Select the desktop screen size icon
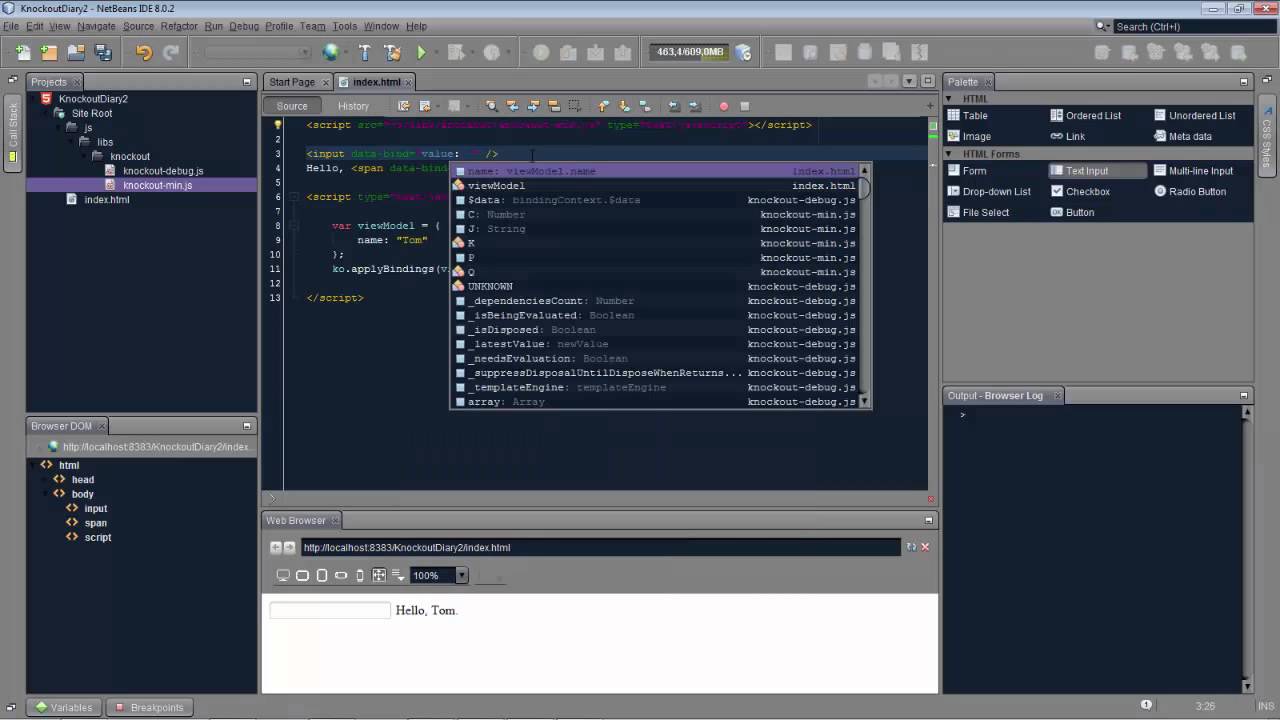The width and height of the screenshot is (1280, 720). pos(283,575)
